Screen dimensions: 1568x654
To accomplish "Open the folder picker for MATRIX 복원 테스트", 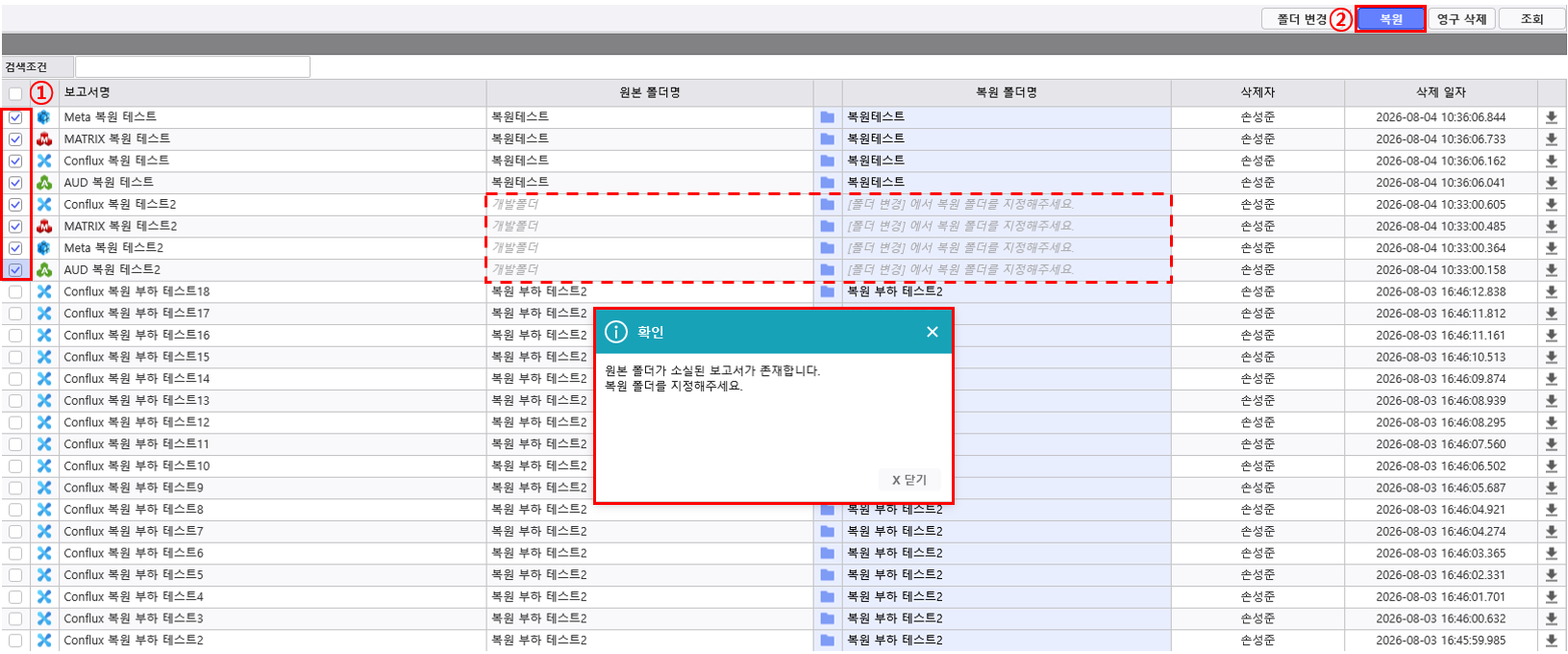I will 827,139.
